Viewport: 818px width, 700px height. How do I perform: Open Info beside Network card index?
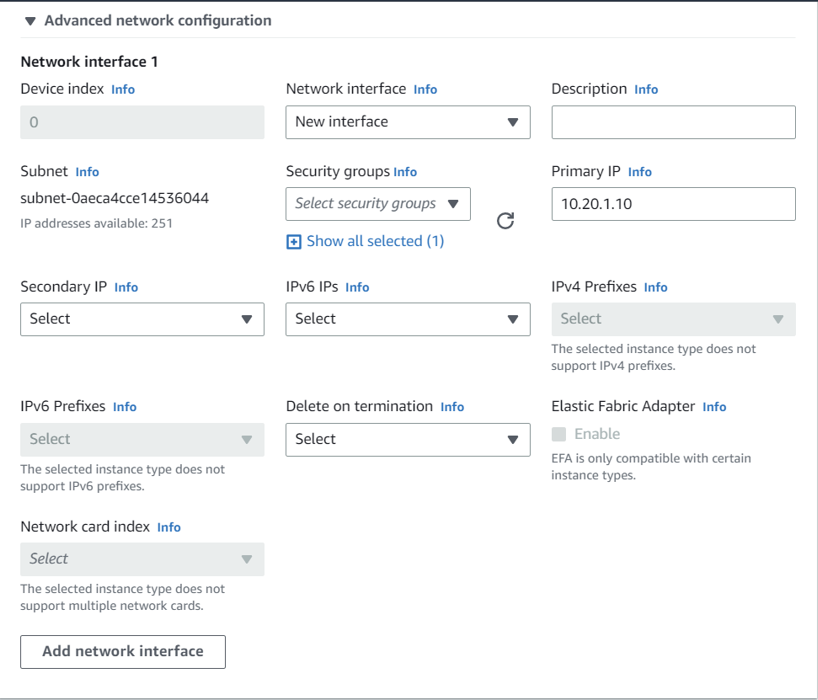(169, 527)
